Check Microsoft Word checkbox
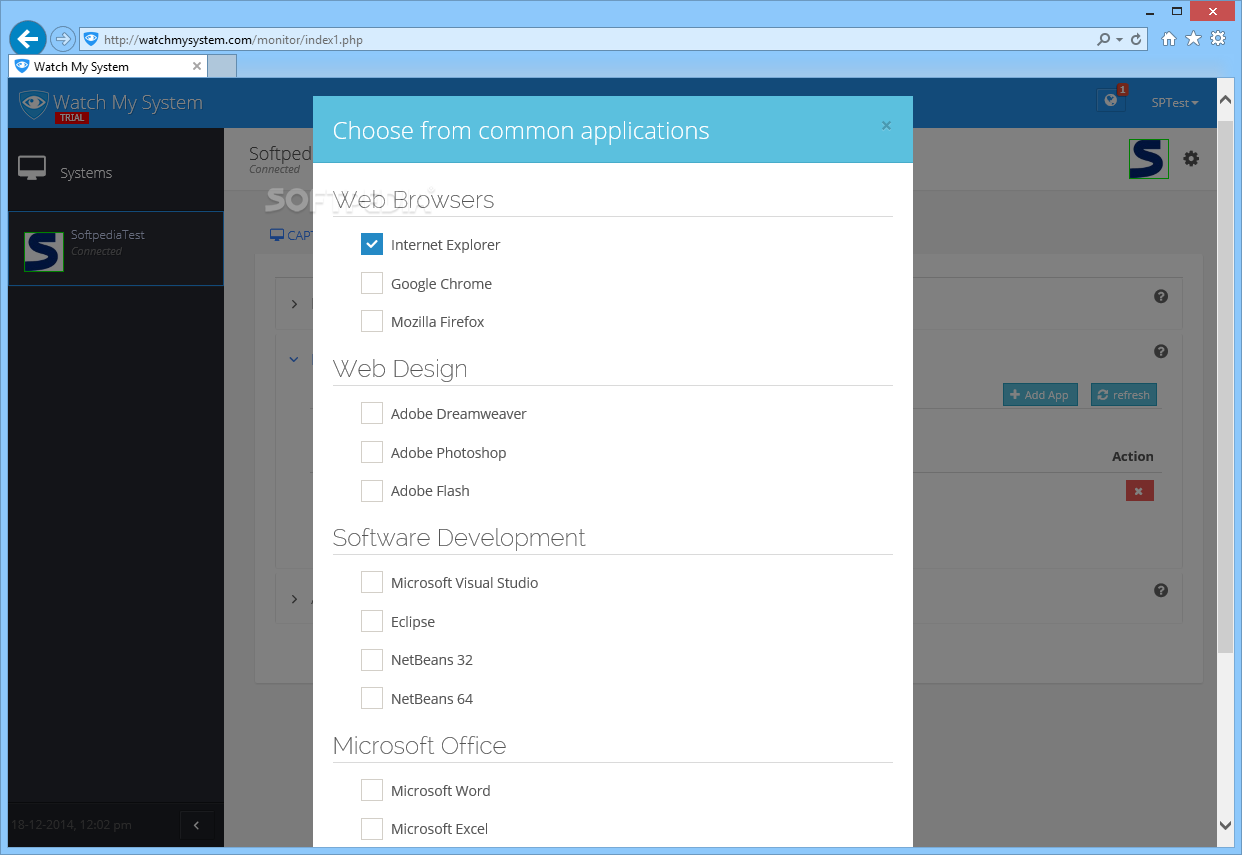This screenshot has height=855, width=1242. pyautogui.click(x=372, y=790)
